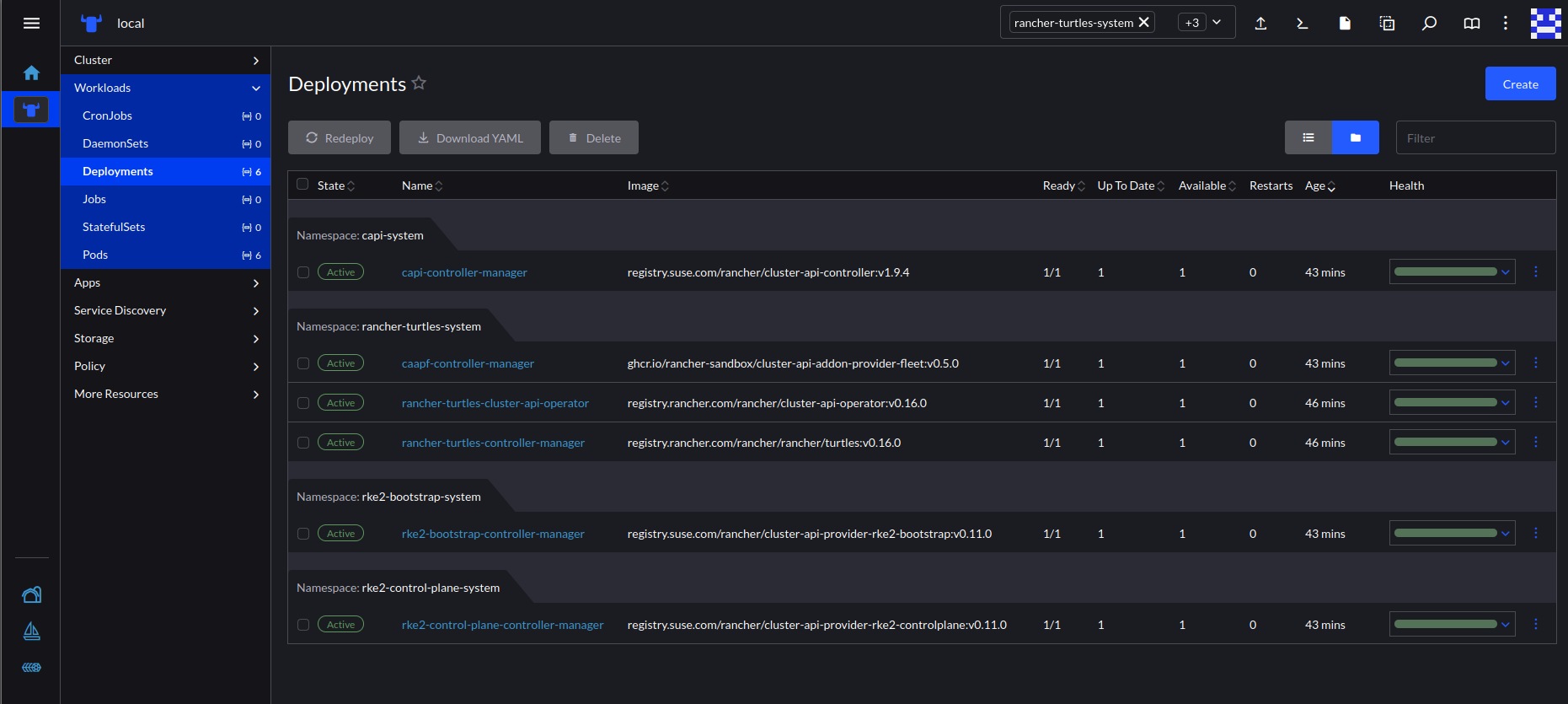Screen dimensions: 1568x704
Task: Expand health dropdown for caapf-controller-manager
Action: tap(1505, 363)
